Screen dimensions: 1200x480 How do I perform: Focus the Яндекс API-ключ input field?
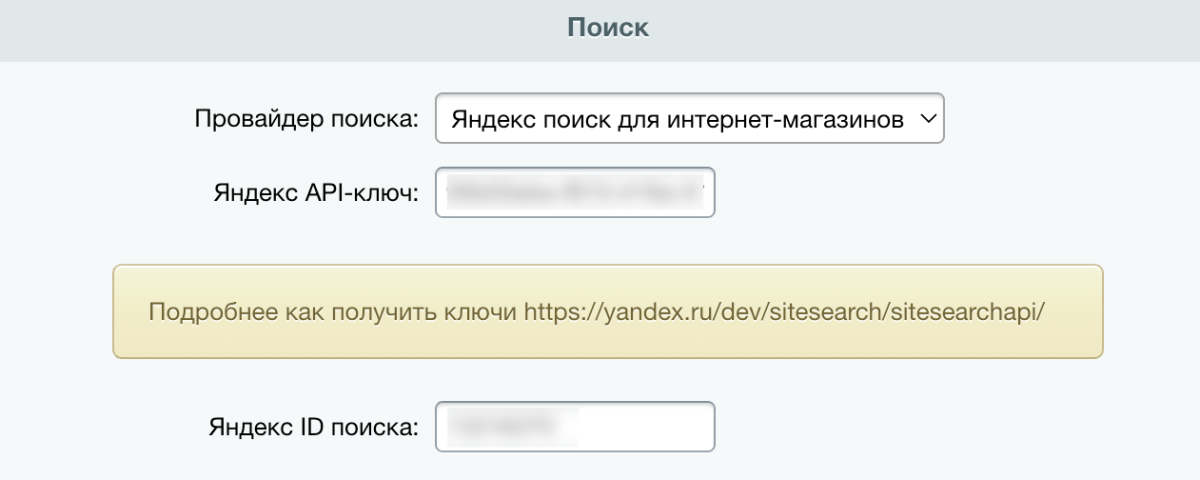coord(575,192)
